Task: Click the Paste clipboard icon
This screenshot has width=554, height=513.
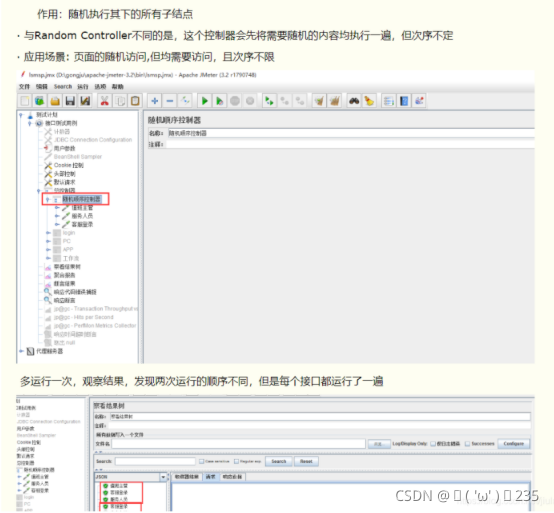Action: tap(135, 101)
